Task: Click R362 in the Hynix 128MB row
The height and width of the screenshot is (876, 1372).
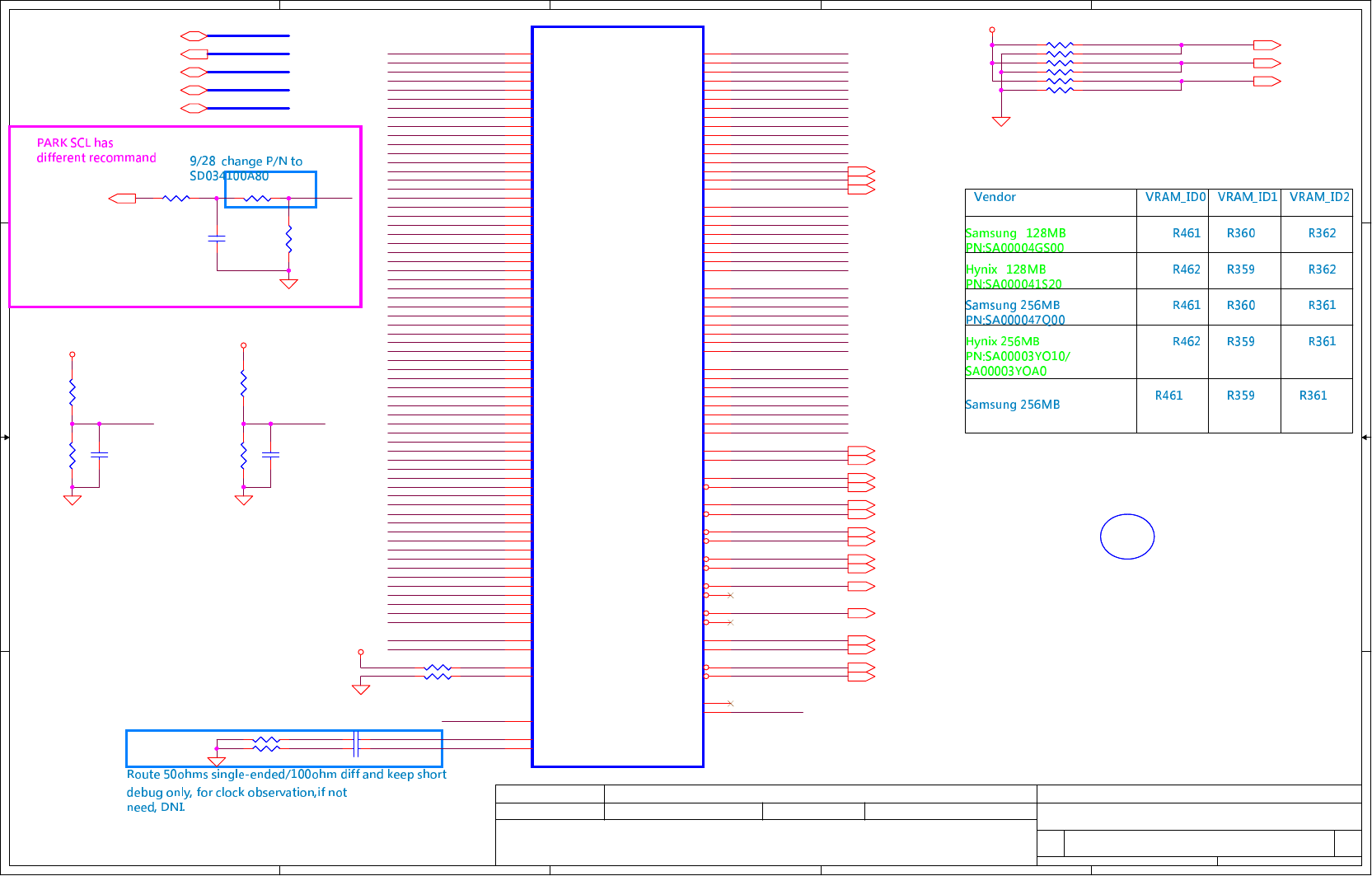Action: [1322, 269]
